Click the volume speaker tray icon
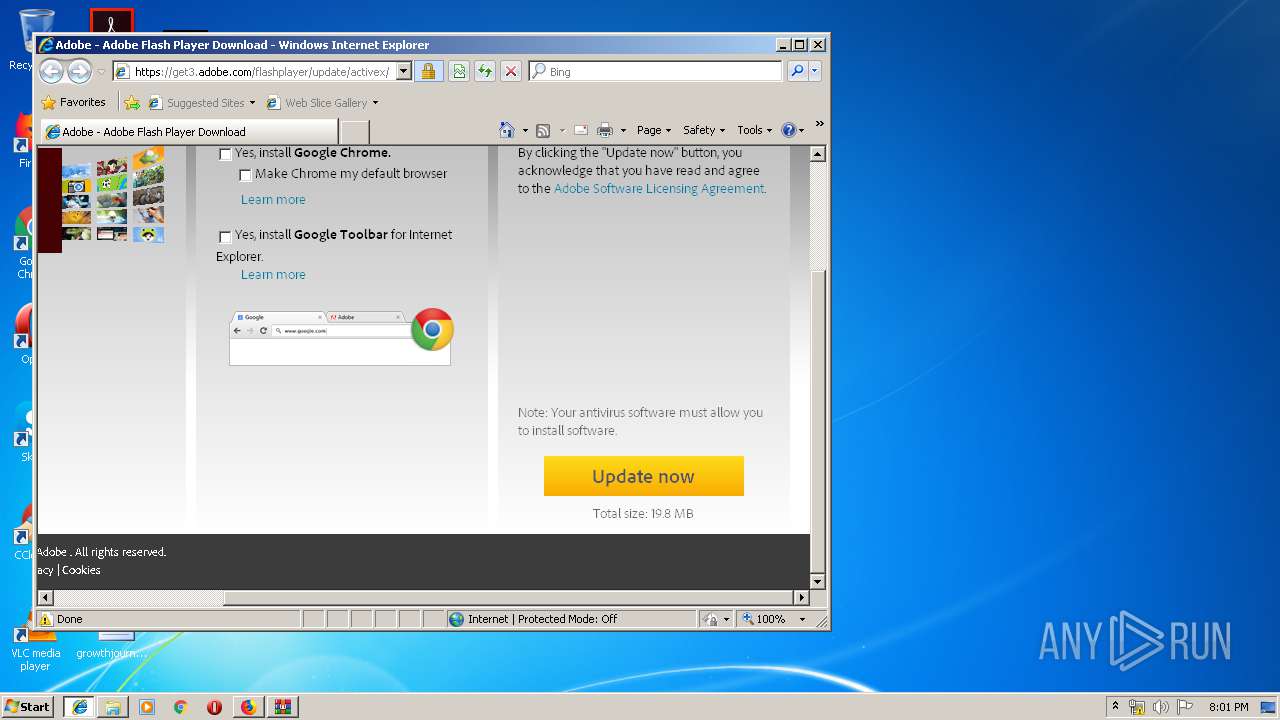The width and height of the screenshot is (1280, 720). pyautogui.click(x=1161, y=707)
